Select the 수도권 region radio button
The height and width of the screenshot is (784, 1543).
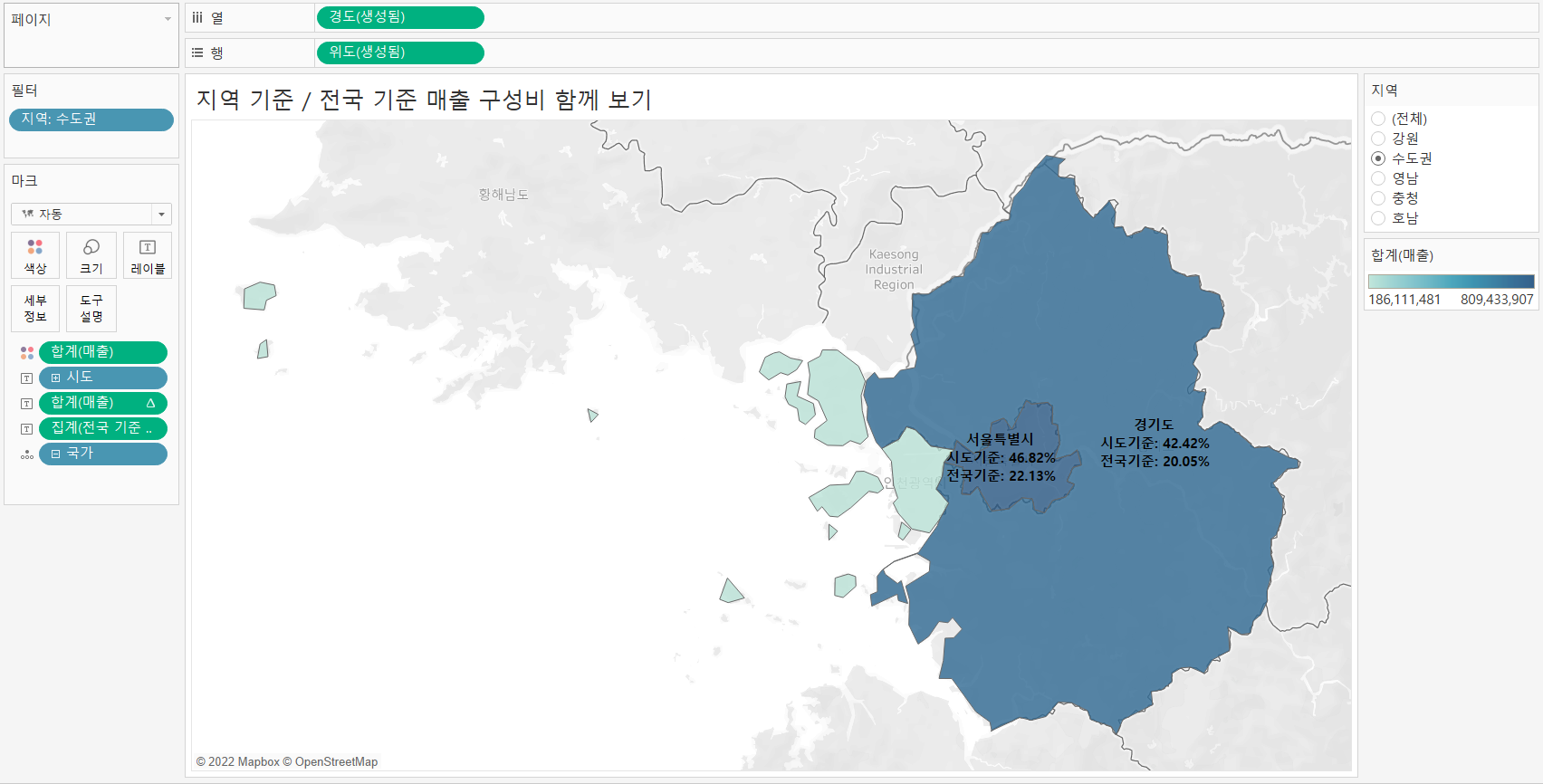[1378, 158]
